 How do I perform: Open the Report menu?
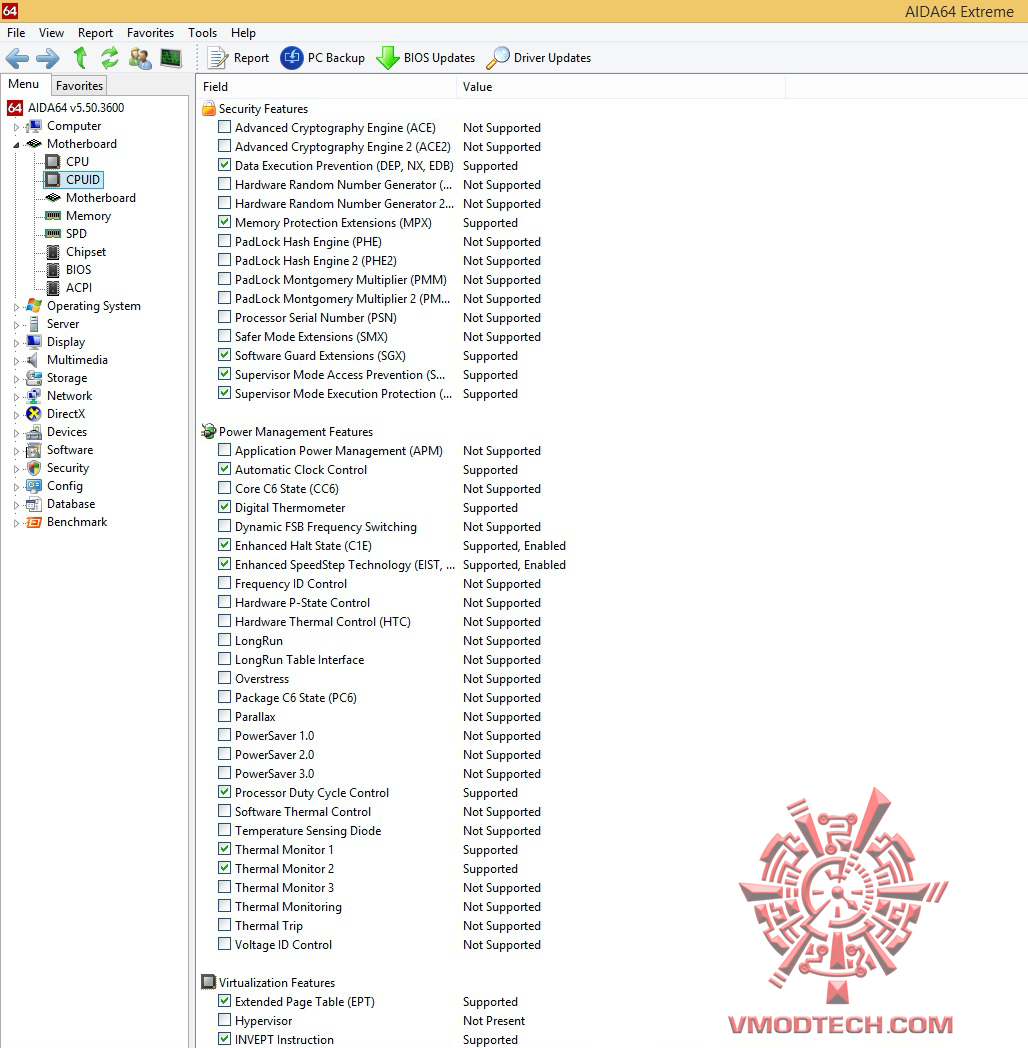click(95, 33)
